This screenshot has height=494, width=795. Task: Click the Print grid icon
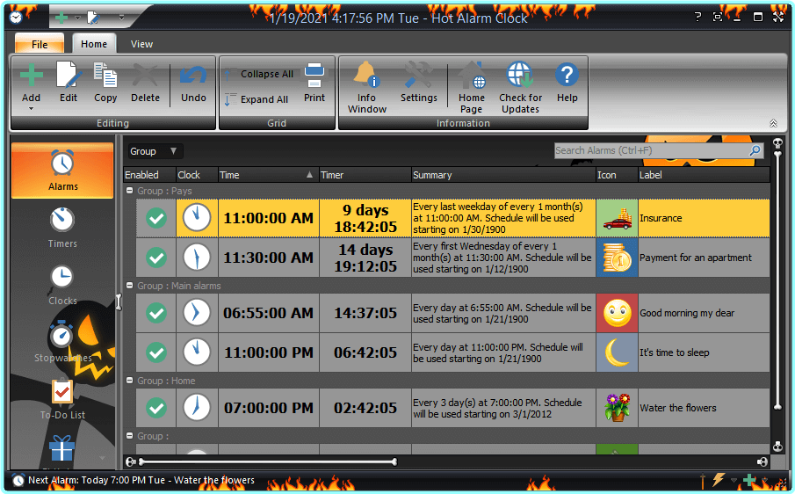pos(314,76)
